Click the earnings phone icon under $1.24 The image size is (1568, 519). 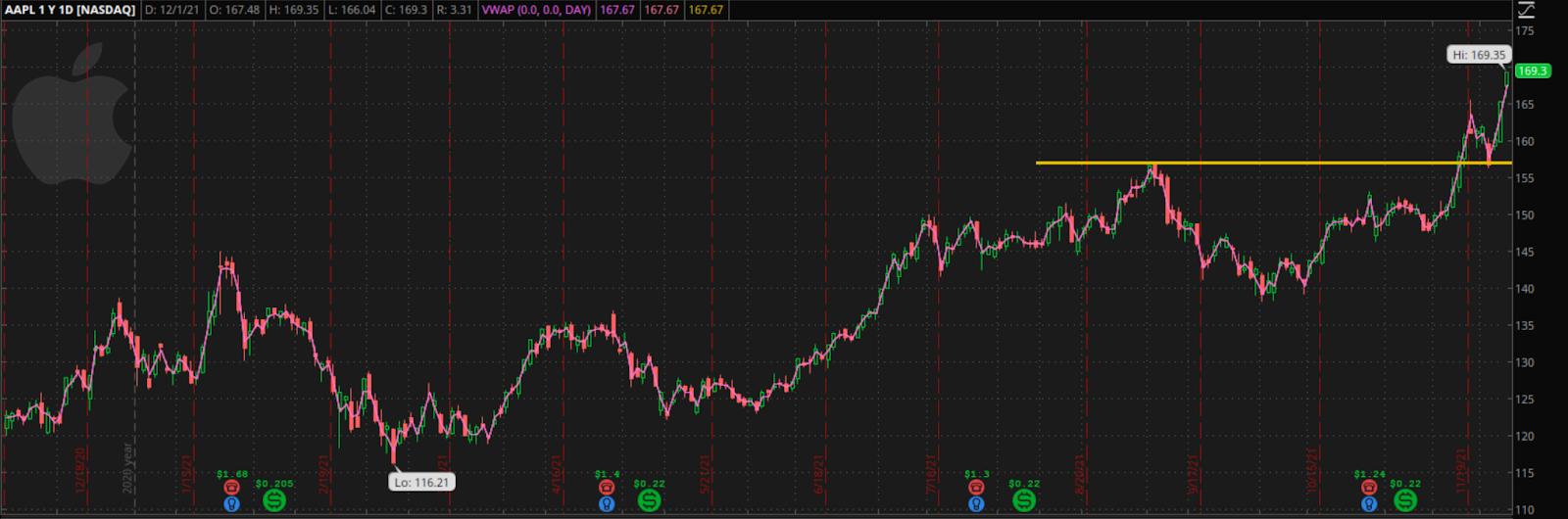(x=1369, y=488)
